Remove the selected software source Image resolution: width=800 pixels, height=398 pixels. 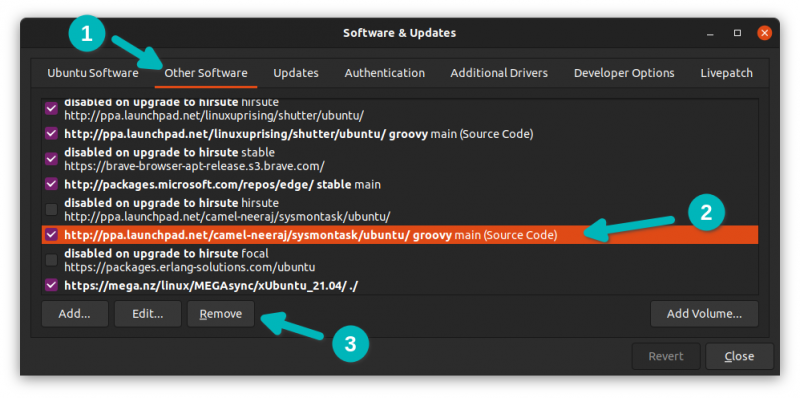(x=221, y=314)
